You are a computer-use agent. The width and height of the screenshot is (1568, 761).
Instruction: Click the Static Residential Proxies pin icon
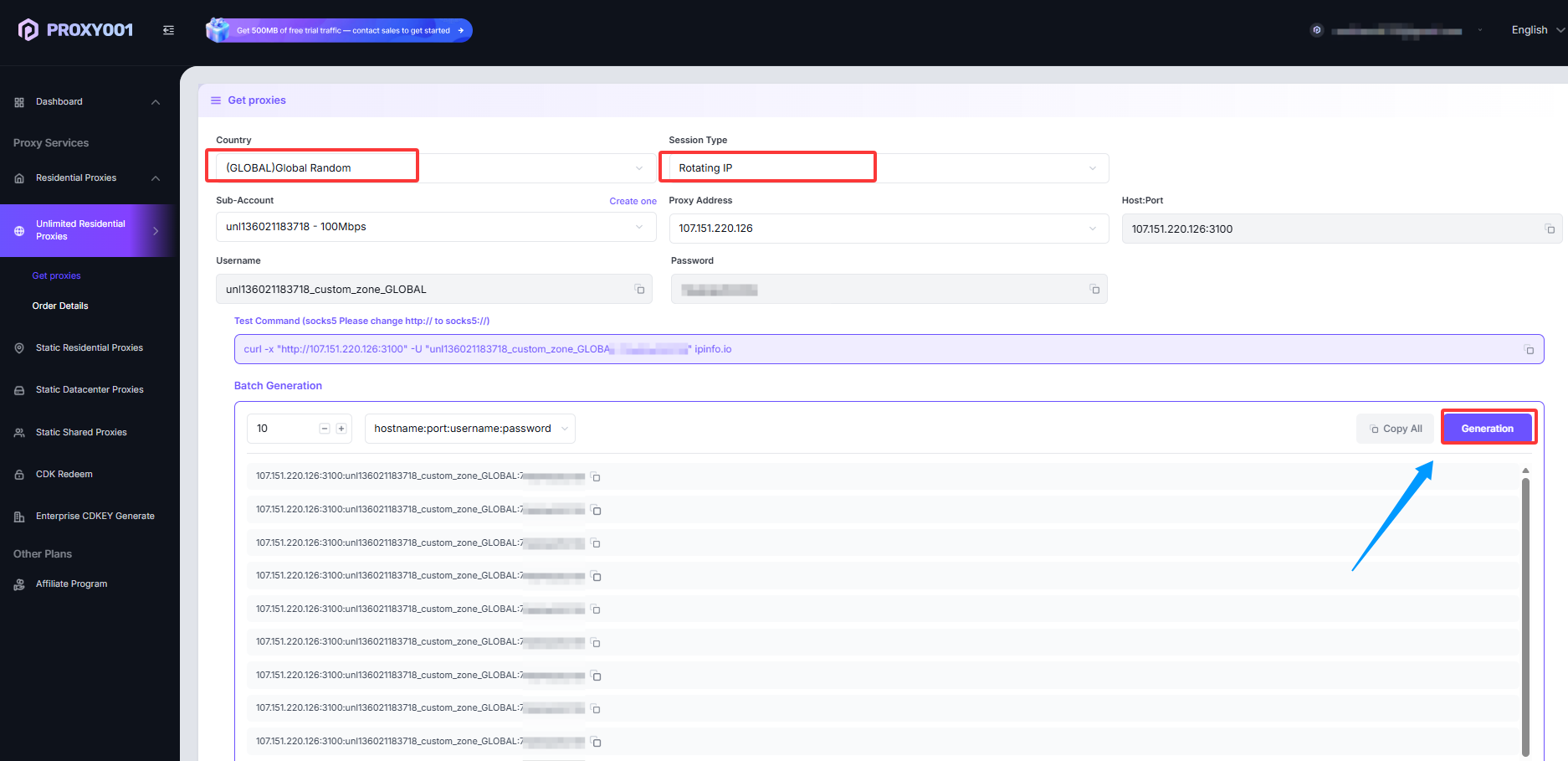pos(19,348)
